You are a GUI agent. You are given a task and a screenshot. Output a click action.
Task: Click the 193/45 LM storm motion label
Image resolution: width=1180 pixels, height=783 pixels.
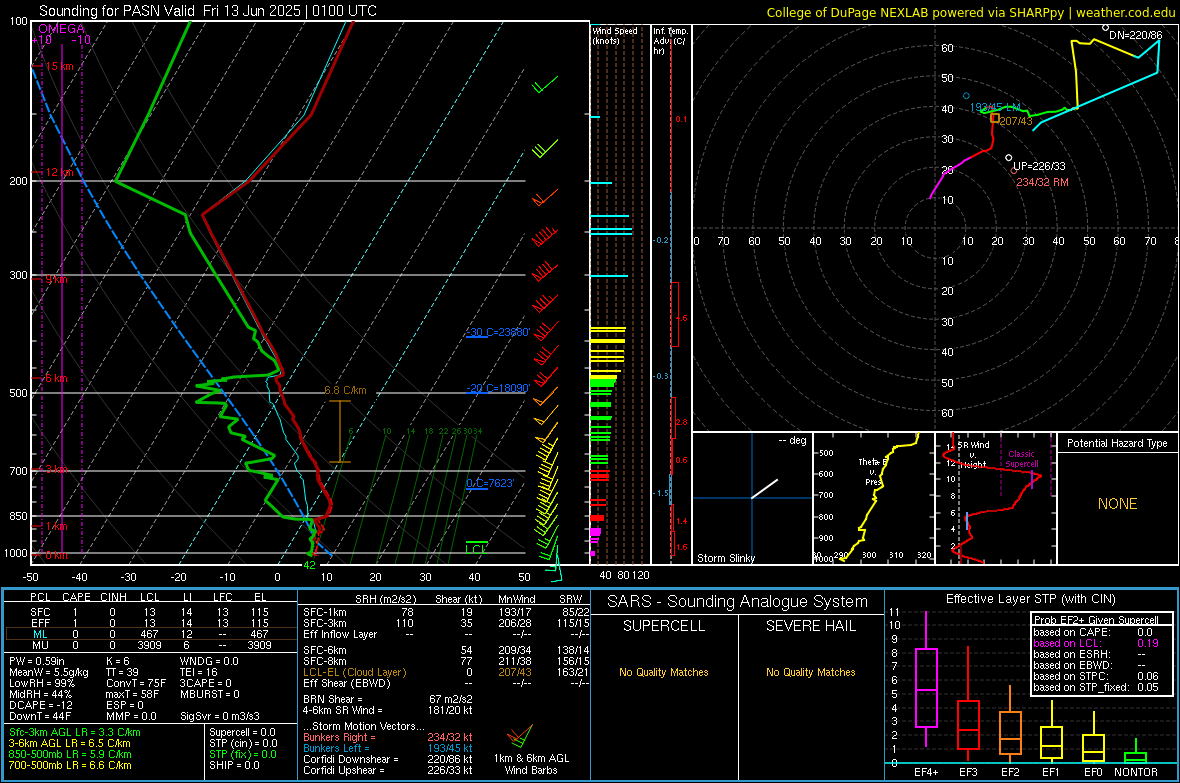(x=995, y=108)
